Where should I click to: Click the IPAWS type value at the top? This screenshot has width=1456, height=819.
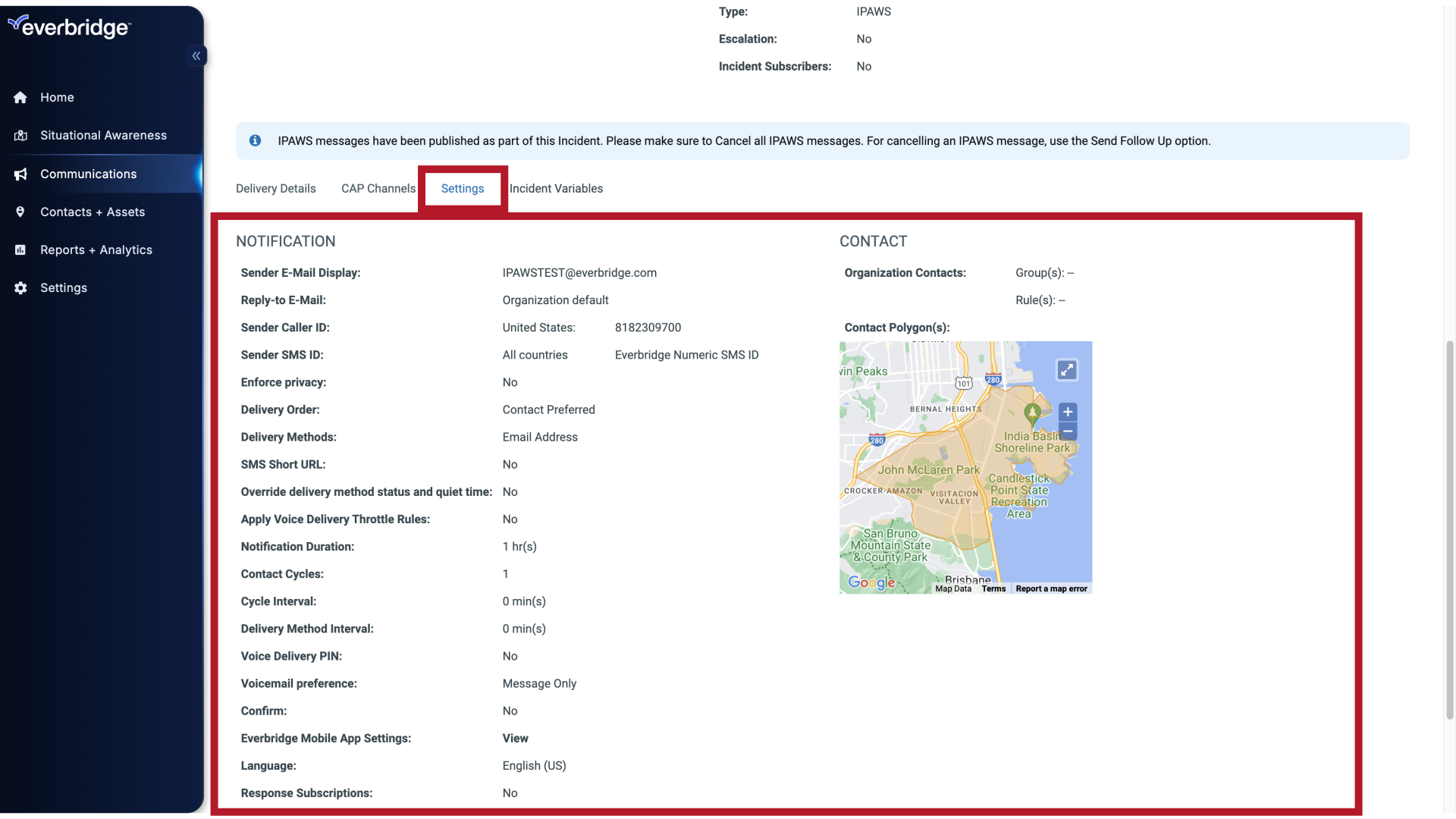coord(874,12)
